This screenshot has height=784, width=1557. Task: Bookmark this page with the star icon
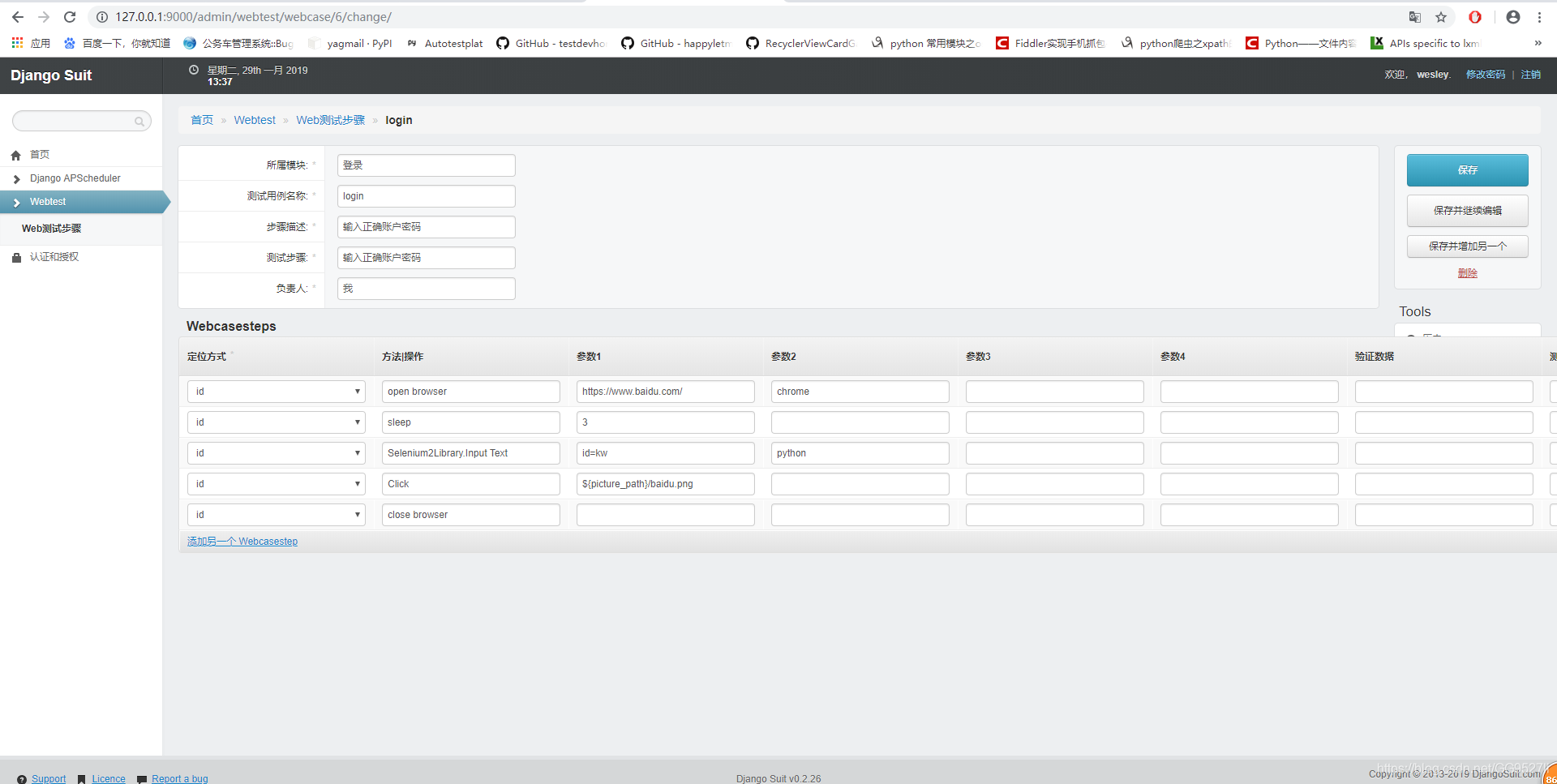coord(1441,17)
